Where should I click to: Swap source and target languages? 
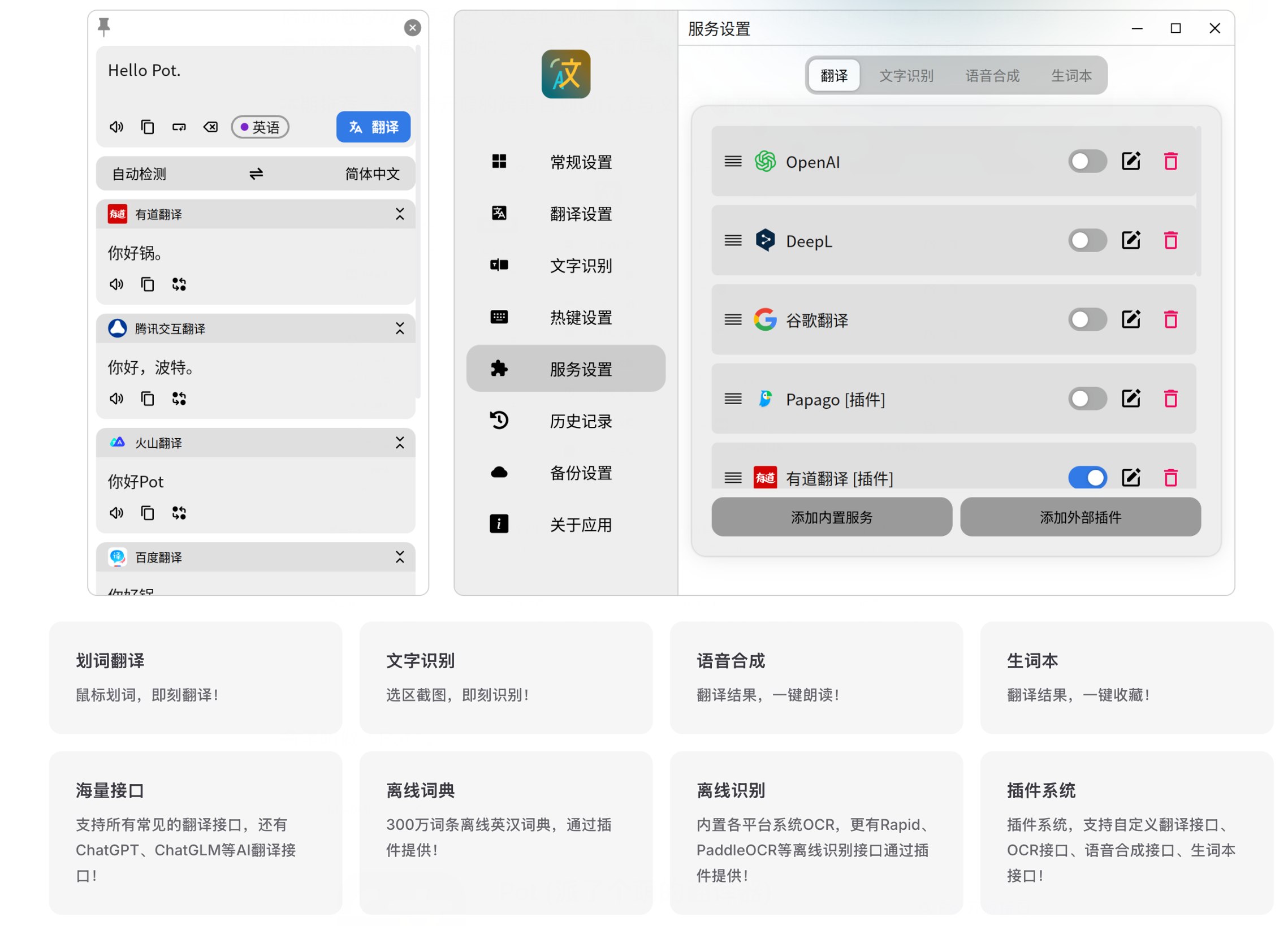click(256, 174)
